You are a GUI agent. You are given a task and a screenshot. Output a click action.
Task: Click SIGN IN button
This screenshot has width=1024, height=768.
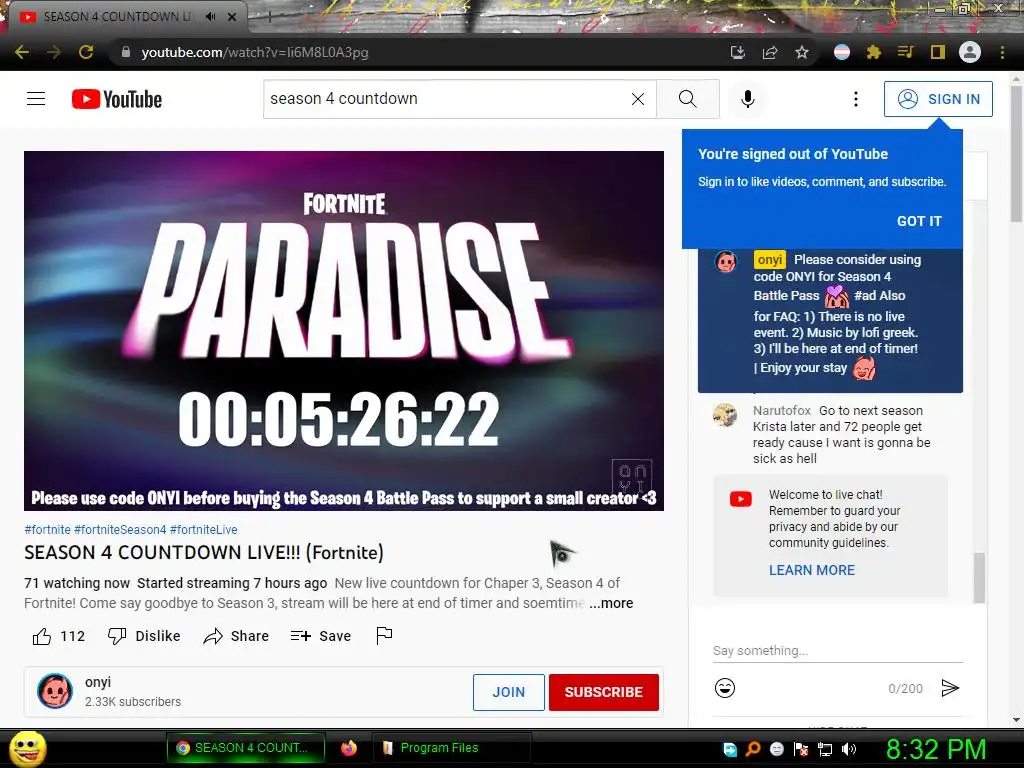point(938,99)
